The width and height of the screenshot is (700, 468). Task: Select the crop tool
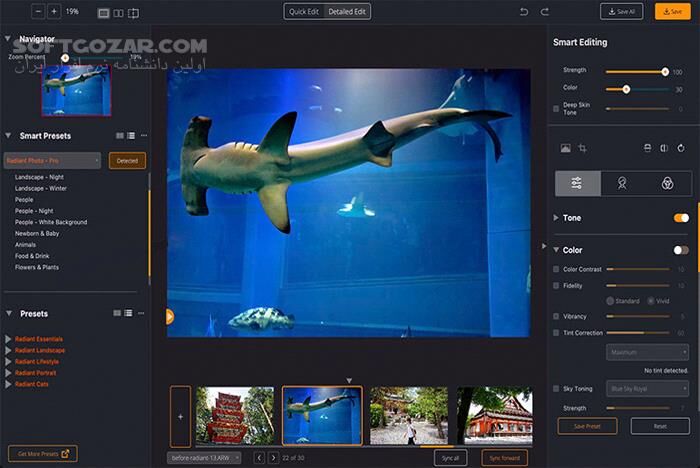click(x=582, y=148)
